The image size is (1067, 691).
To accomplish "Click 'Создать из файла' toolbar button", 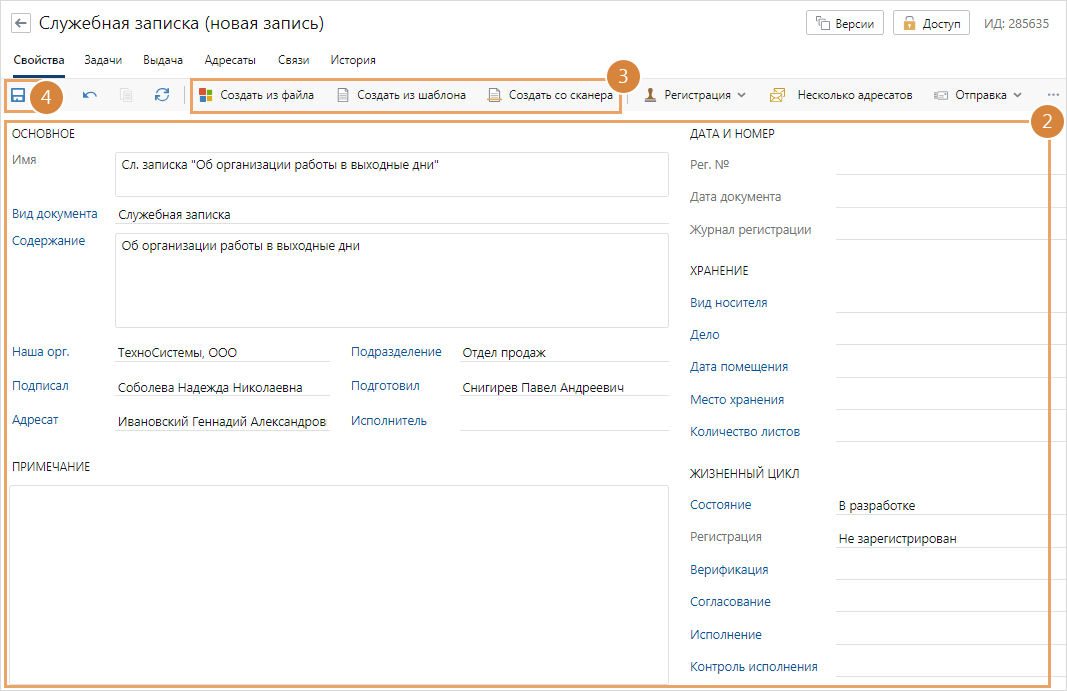I will coord(257,95).
